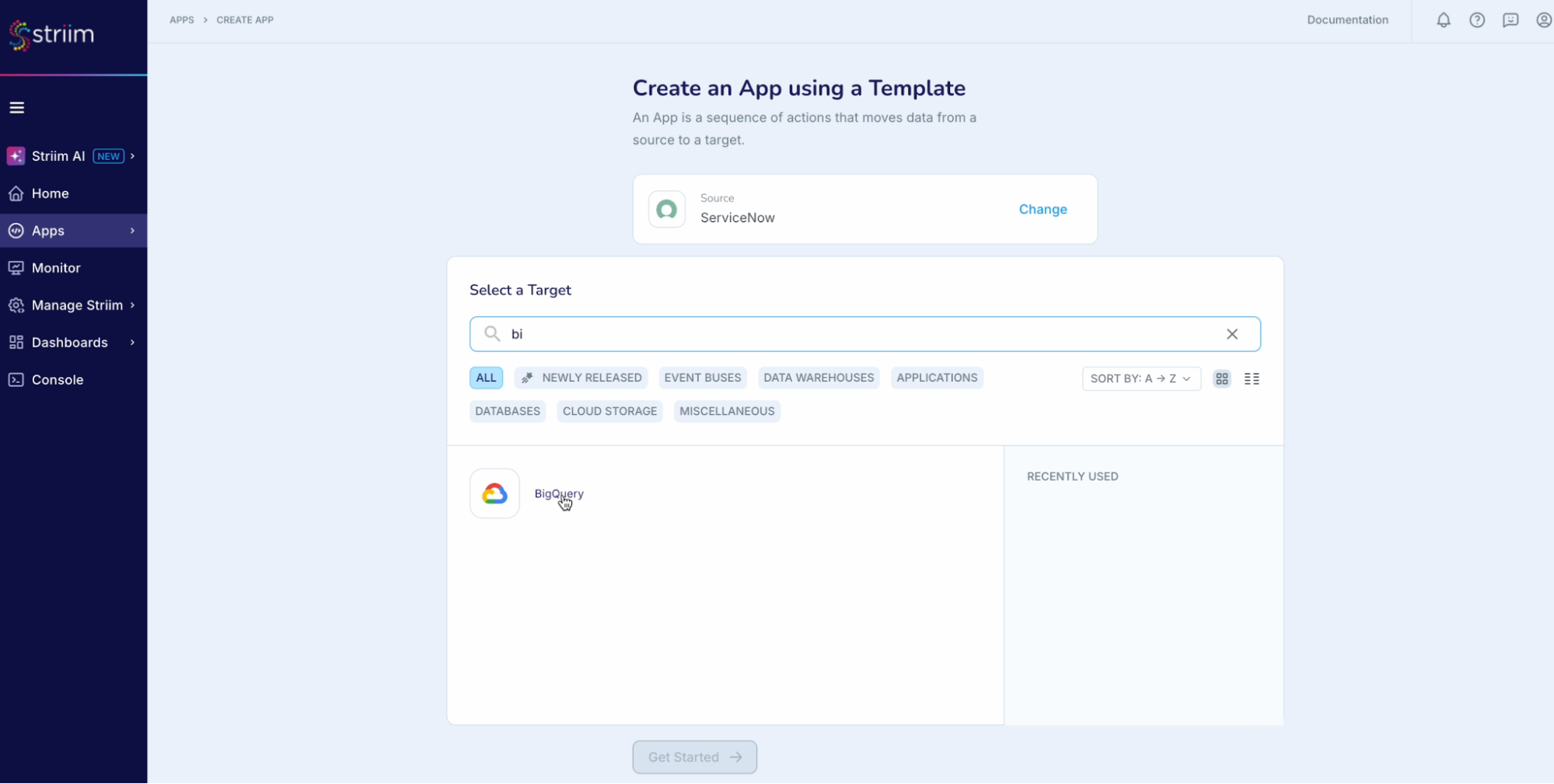Clear the target search with X
The image size is (1554, 784).
1232,334
